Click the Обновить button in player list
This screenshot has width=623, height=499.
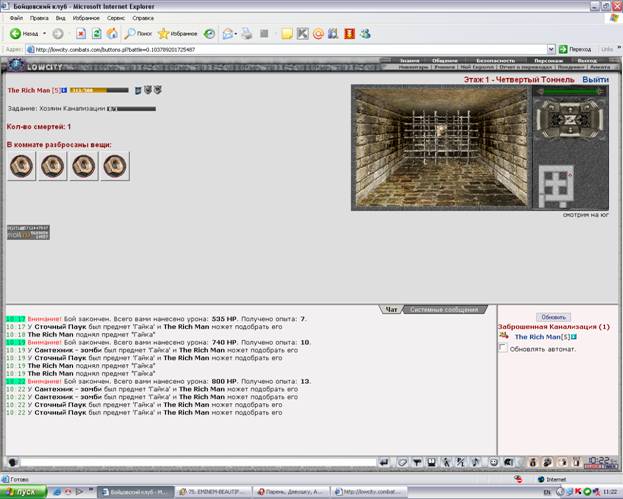point(553,317)
